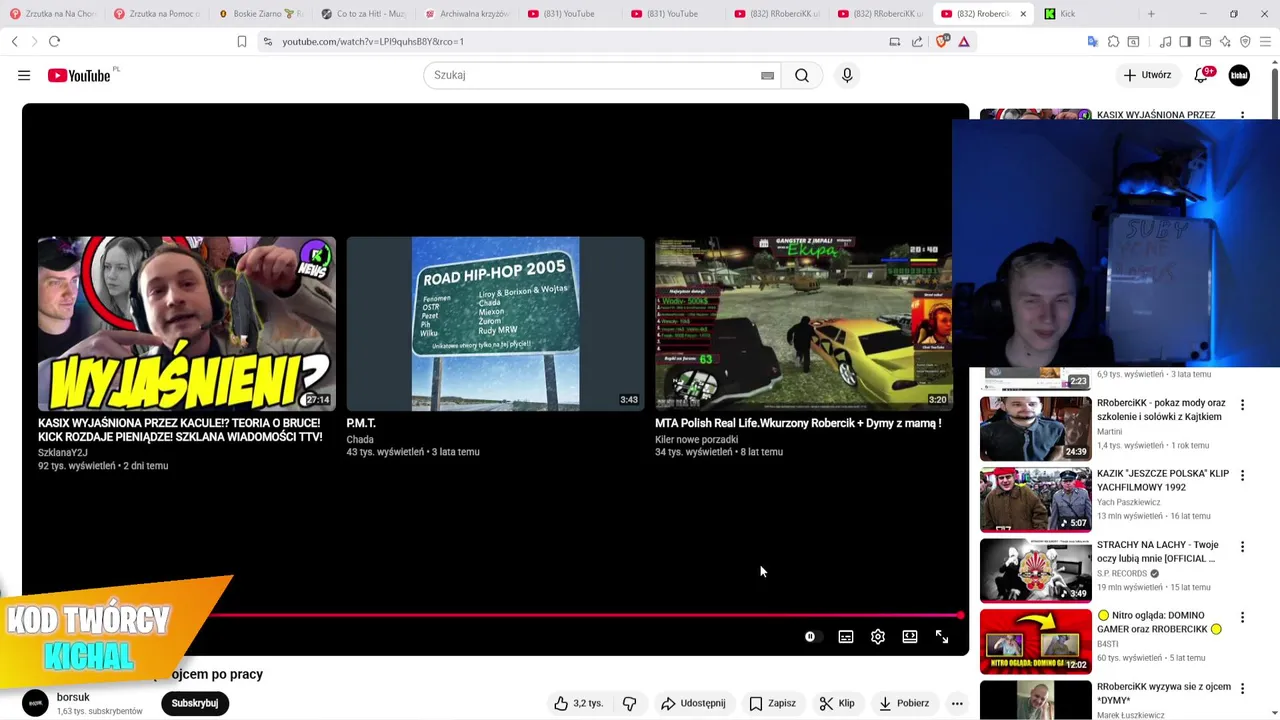The height and width of the screenshot is (720, 1280).
Task: Open more actions three-dot menu below video
Action: tap(957, 703)
